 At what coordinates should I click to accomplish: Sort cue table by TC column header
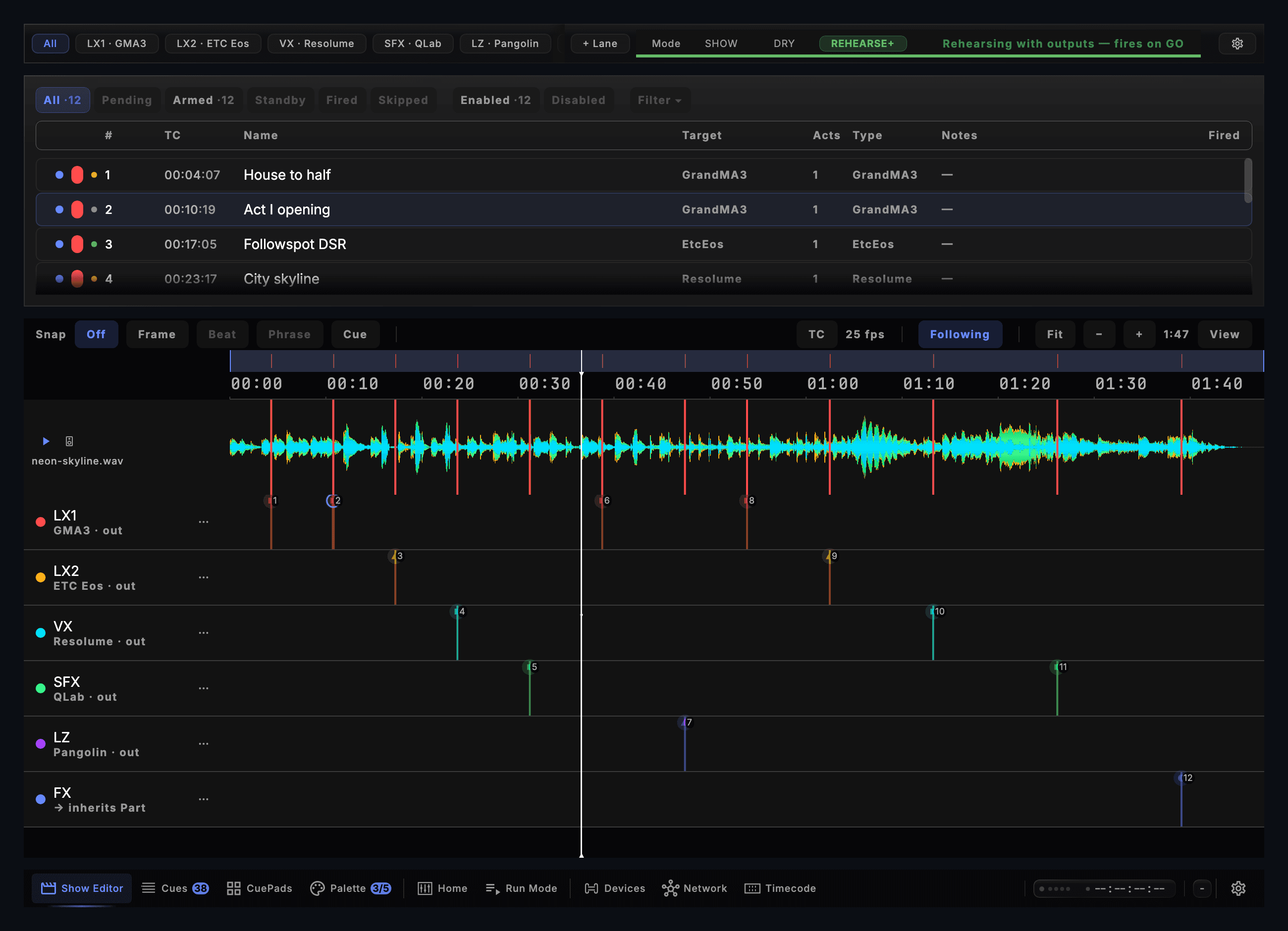click(x=173, y=135)
